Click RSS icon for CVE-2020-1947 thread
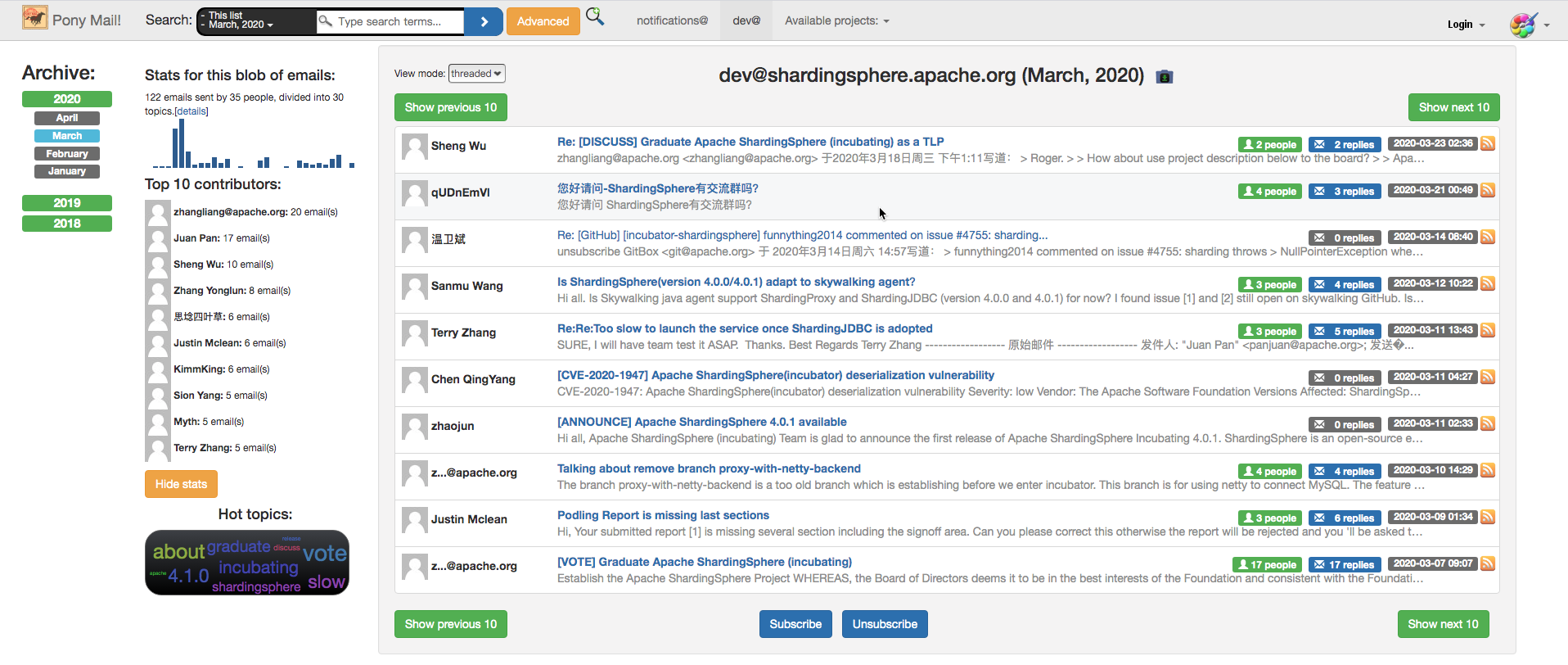Image resolution: width=1568 pixels, height=665 pixels. 1488,377
